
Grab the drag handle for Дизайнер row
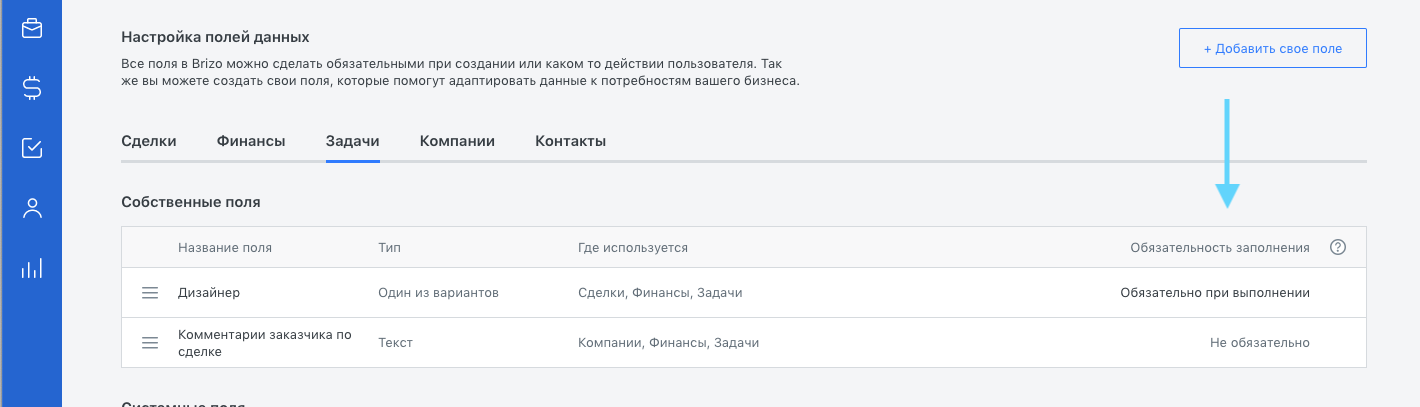pos(150,293)
